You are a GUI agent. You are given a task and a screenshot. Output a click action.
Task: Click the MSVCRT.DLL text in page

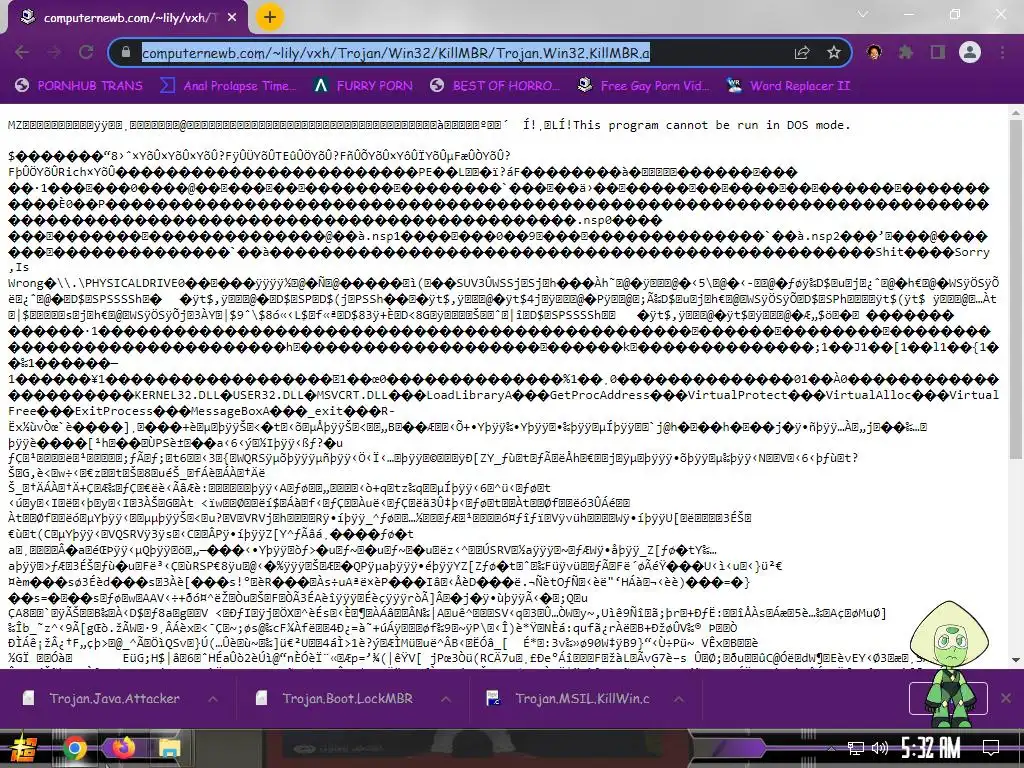coord(351,395)
